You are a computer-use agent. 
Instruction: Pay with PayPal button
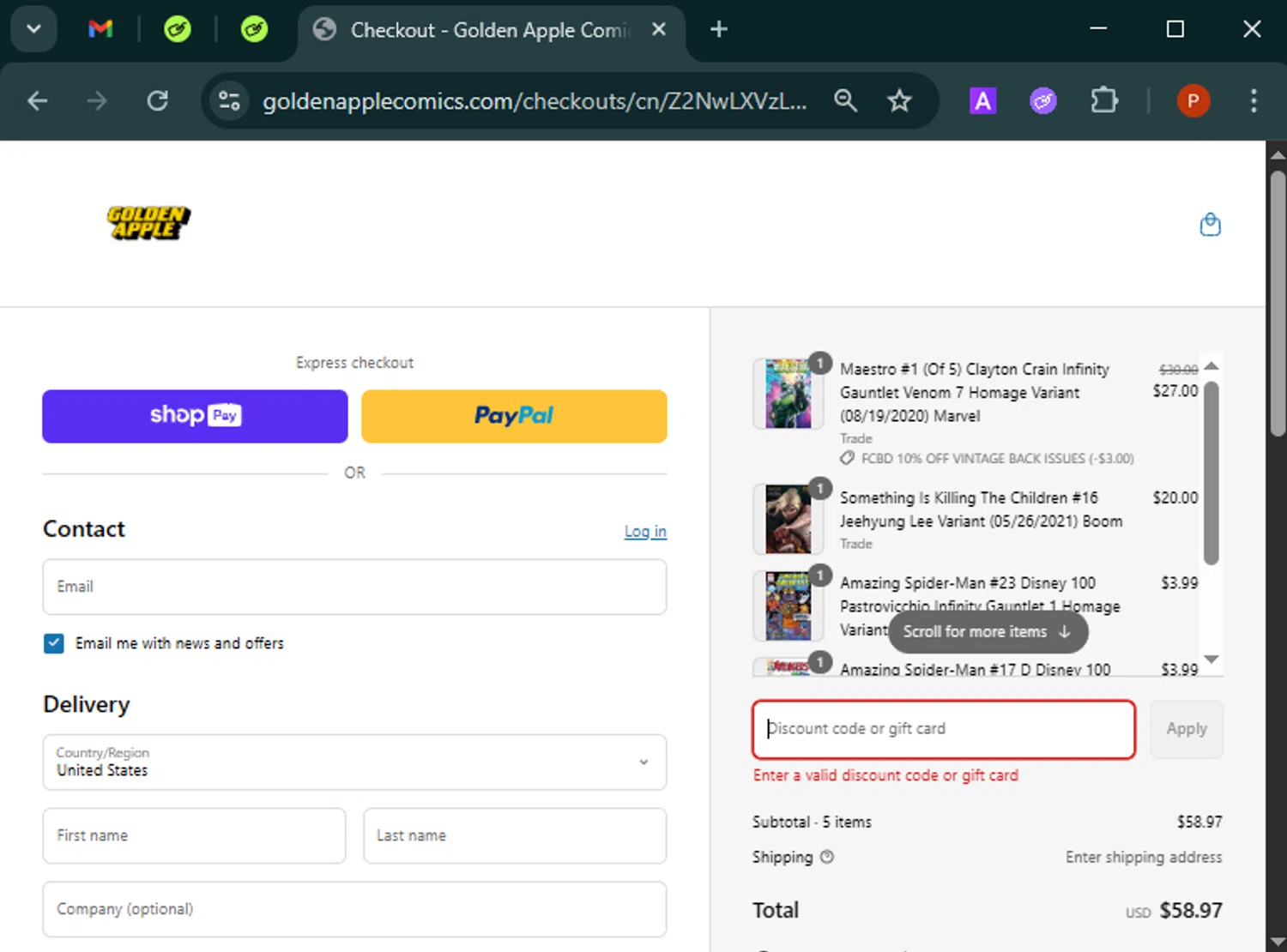point(514,416)
